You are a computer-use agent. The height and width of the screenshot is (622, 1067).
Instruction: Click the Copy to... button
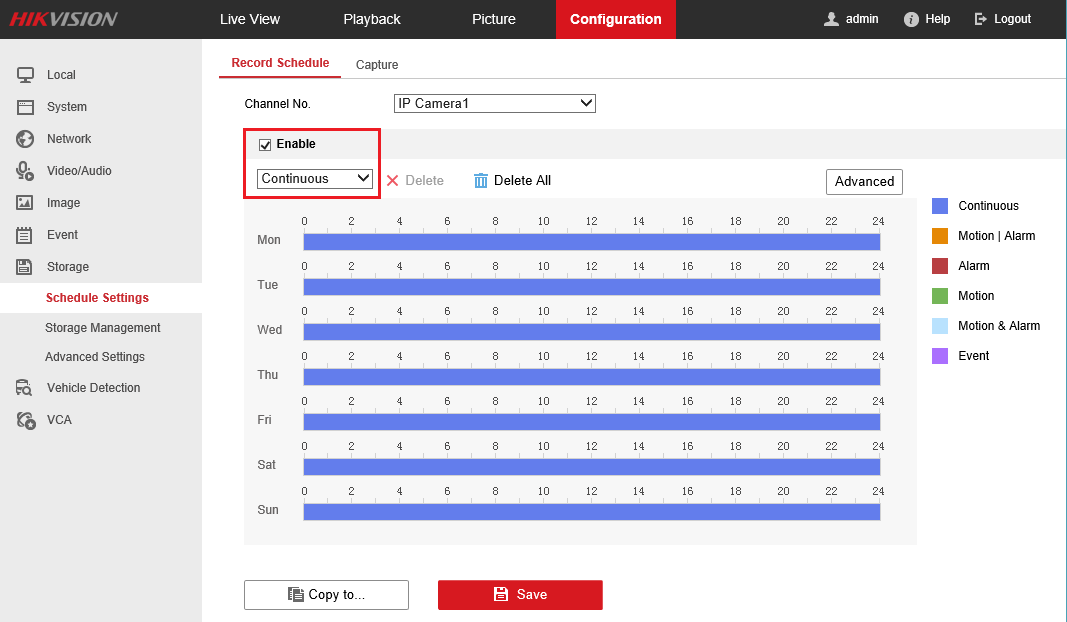pos(327,595)
